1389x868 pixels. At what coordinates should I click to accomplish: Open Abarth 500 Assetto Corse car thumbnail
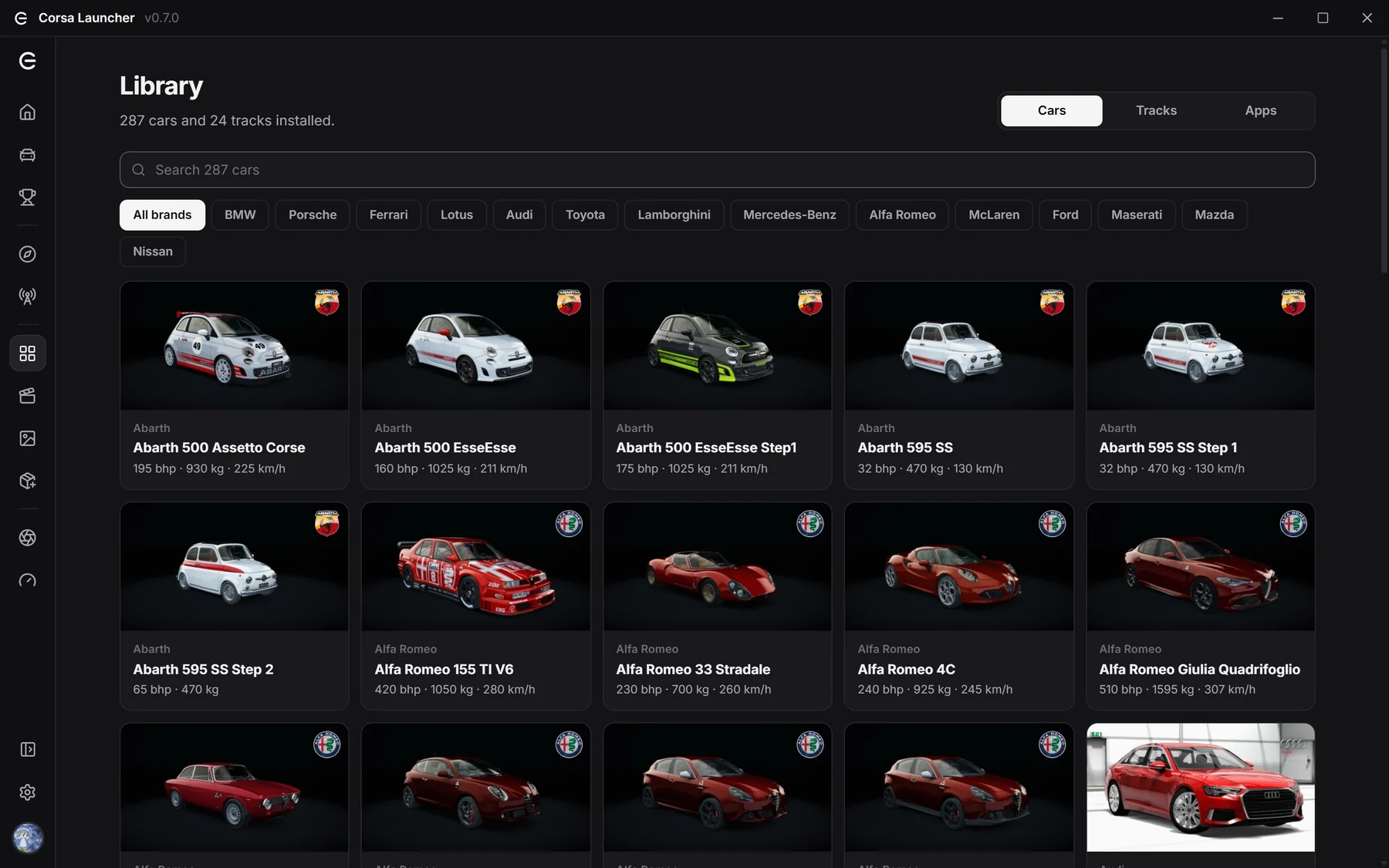[x=234, y=346]
